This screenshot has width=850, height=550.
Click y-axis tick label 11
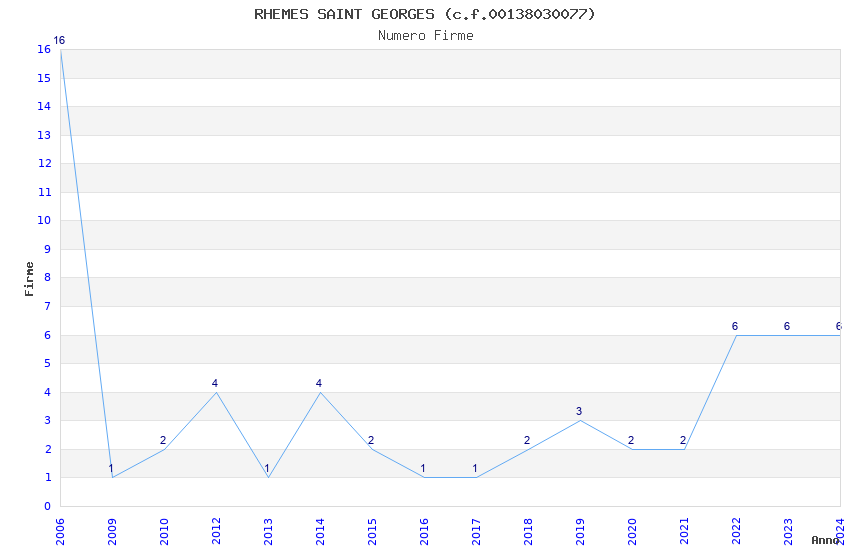(44, 192)
